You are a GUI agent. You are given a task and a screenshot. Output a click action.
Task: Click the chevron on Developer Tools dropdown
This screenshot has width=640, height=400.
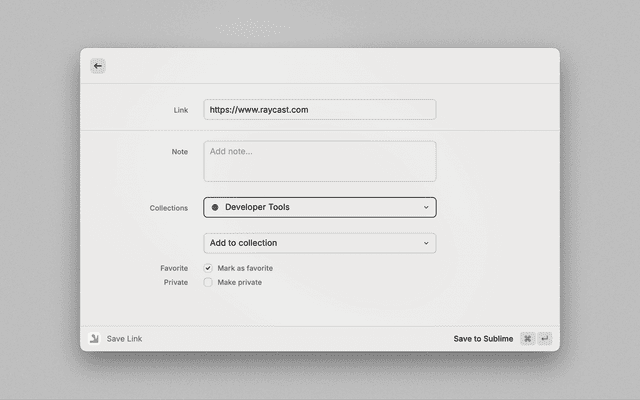click(x=426, y=208)
